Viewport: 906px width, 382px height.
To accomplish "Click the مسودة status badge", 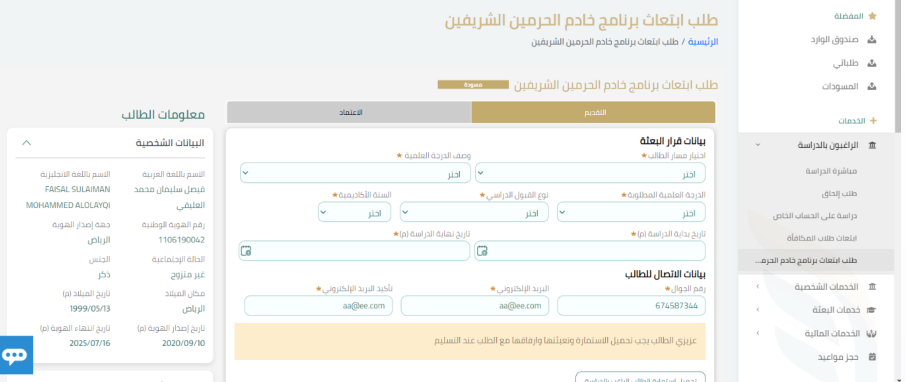I will 473,84.
